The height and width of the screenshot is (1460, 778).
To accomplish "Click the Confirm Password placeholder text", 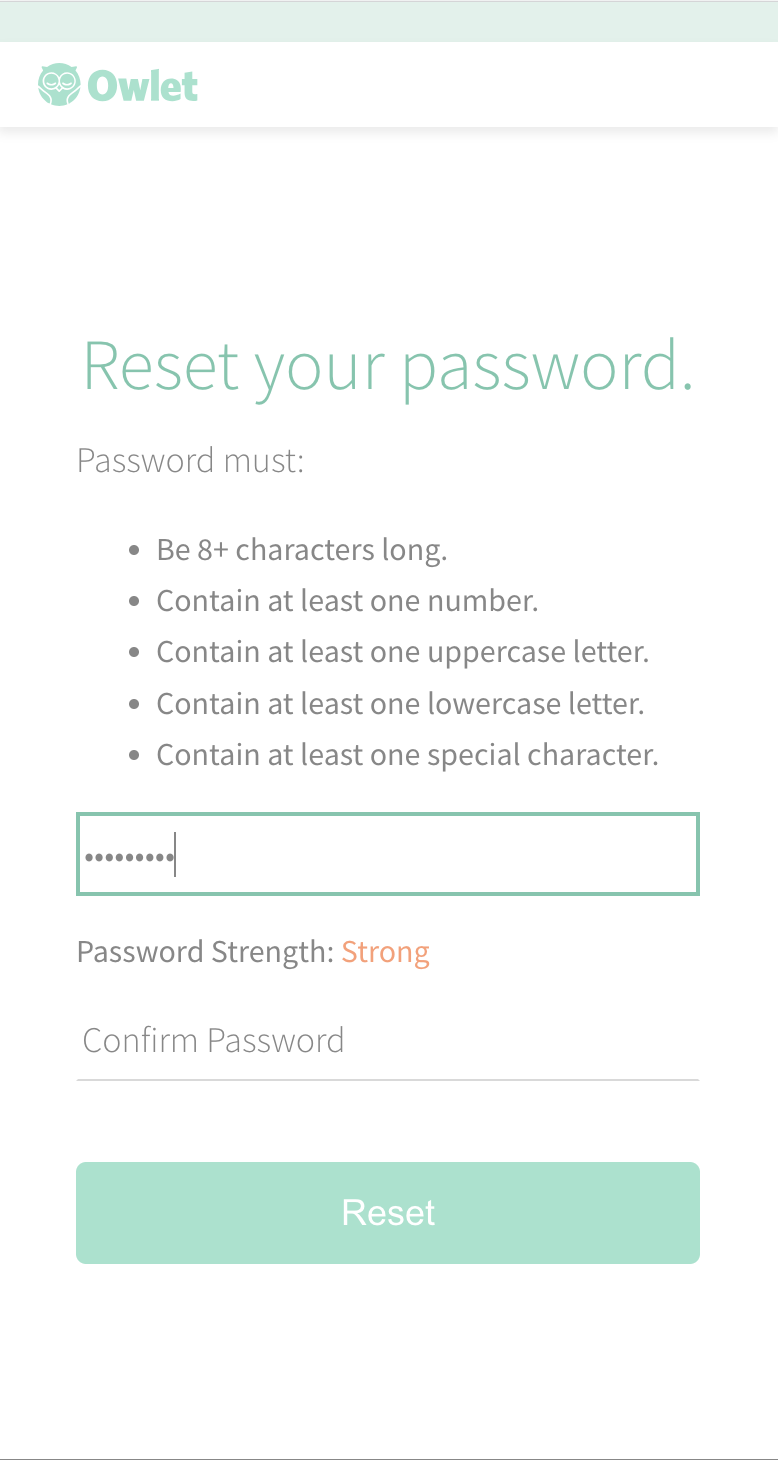I will tap(213, 1040).
